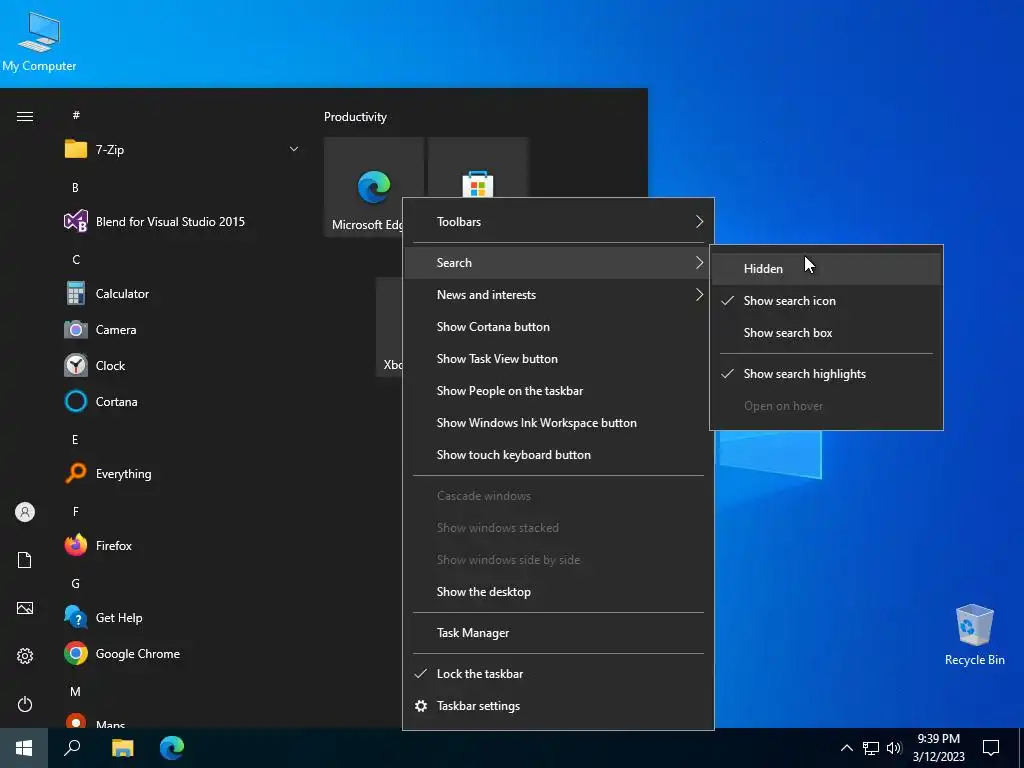Screen dimensions: 1024x768
Task: Launch Cortana from the app list
Action: point(183,402)
